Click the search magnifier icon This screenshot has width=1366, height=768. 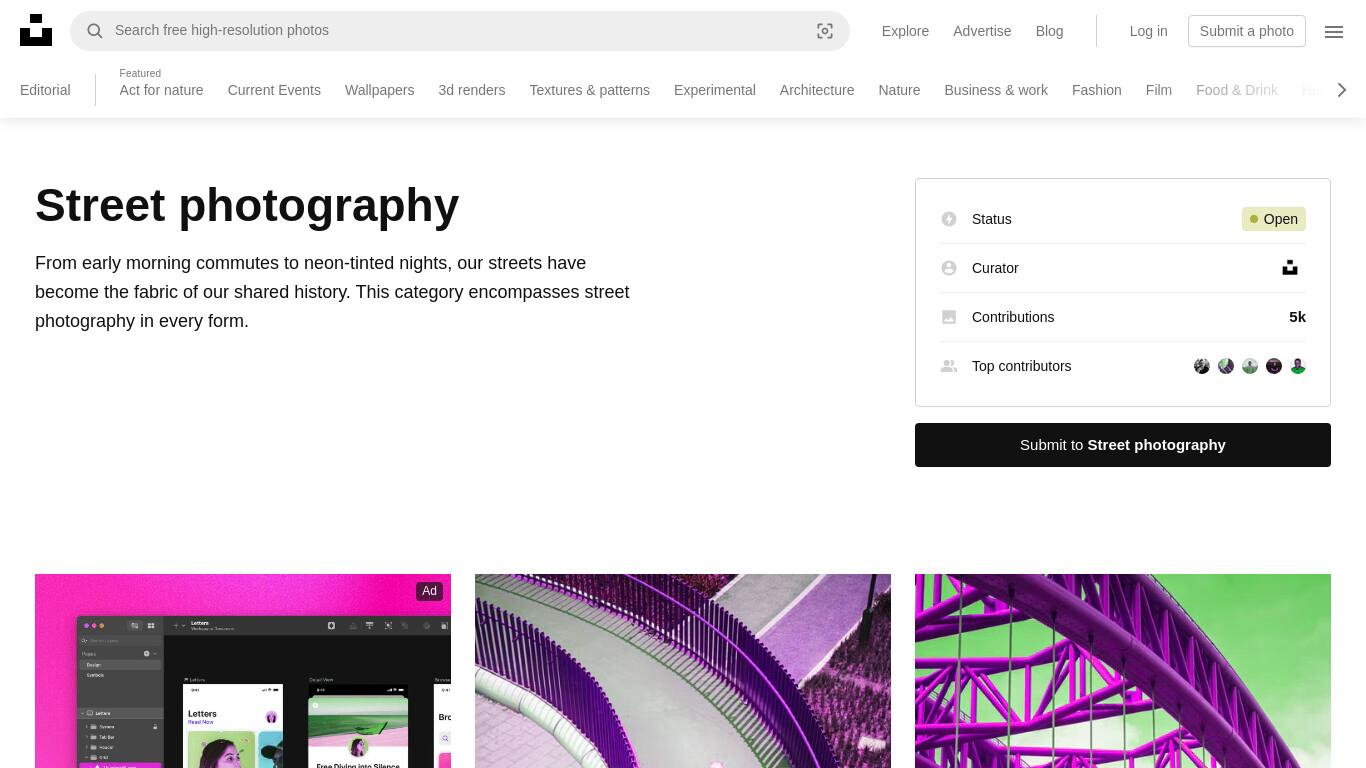95,31
